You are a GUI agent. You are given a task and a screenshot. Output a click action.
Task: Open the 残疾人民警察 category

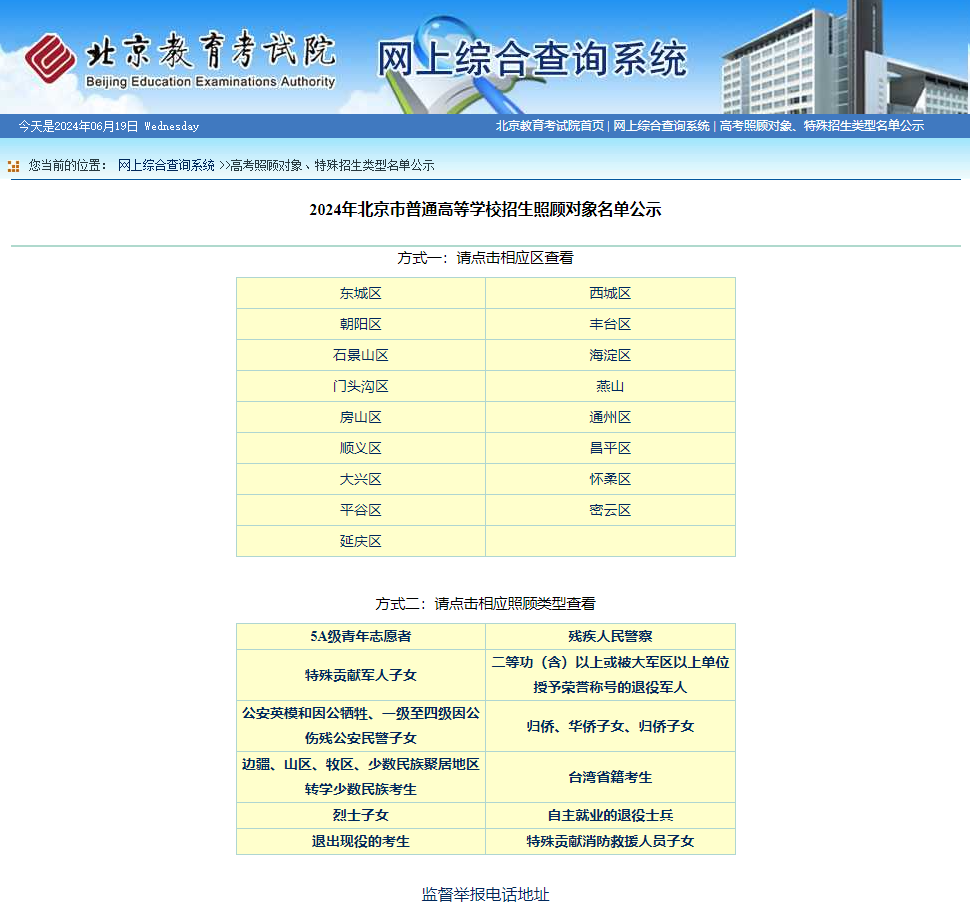[610, 636]
